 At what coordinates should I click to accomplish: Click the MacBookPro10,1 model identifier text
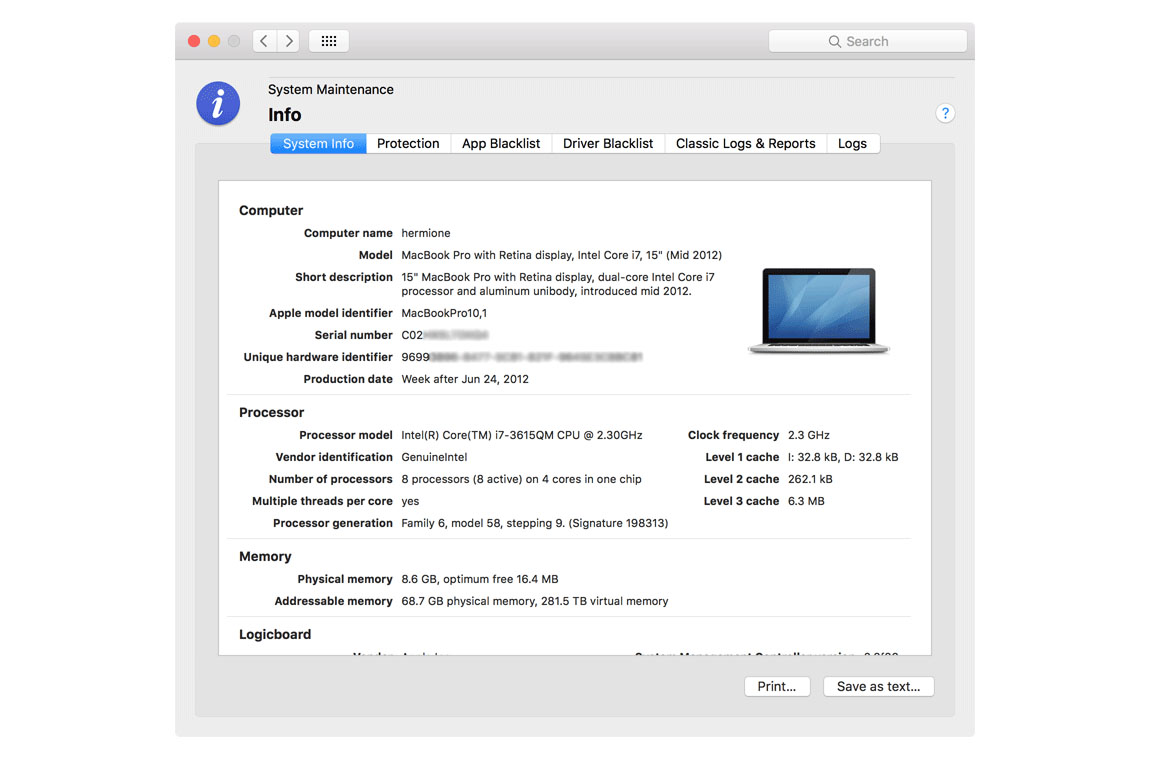tap(444, 313)
